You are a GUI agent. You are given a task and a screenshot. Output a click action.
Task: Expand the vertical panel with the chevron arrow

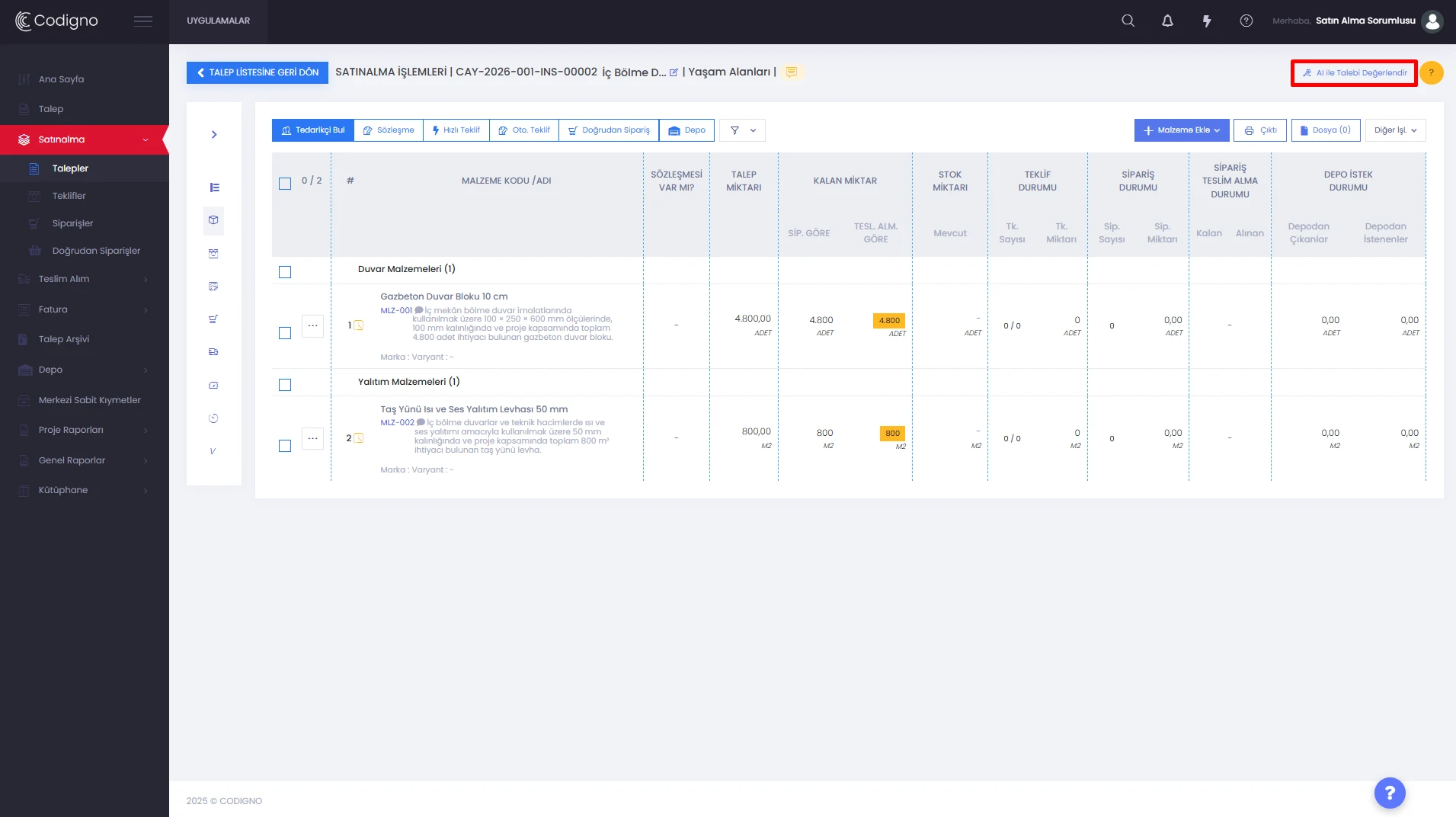(x=214, y=135)
